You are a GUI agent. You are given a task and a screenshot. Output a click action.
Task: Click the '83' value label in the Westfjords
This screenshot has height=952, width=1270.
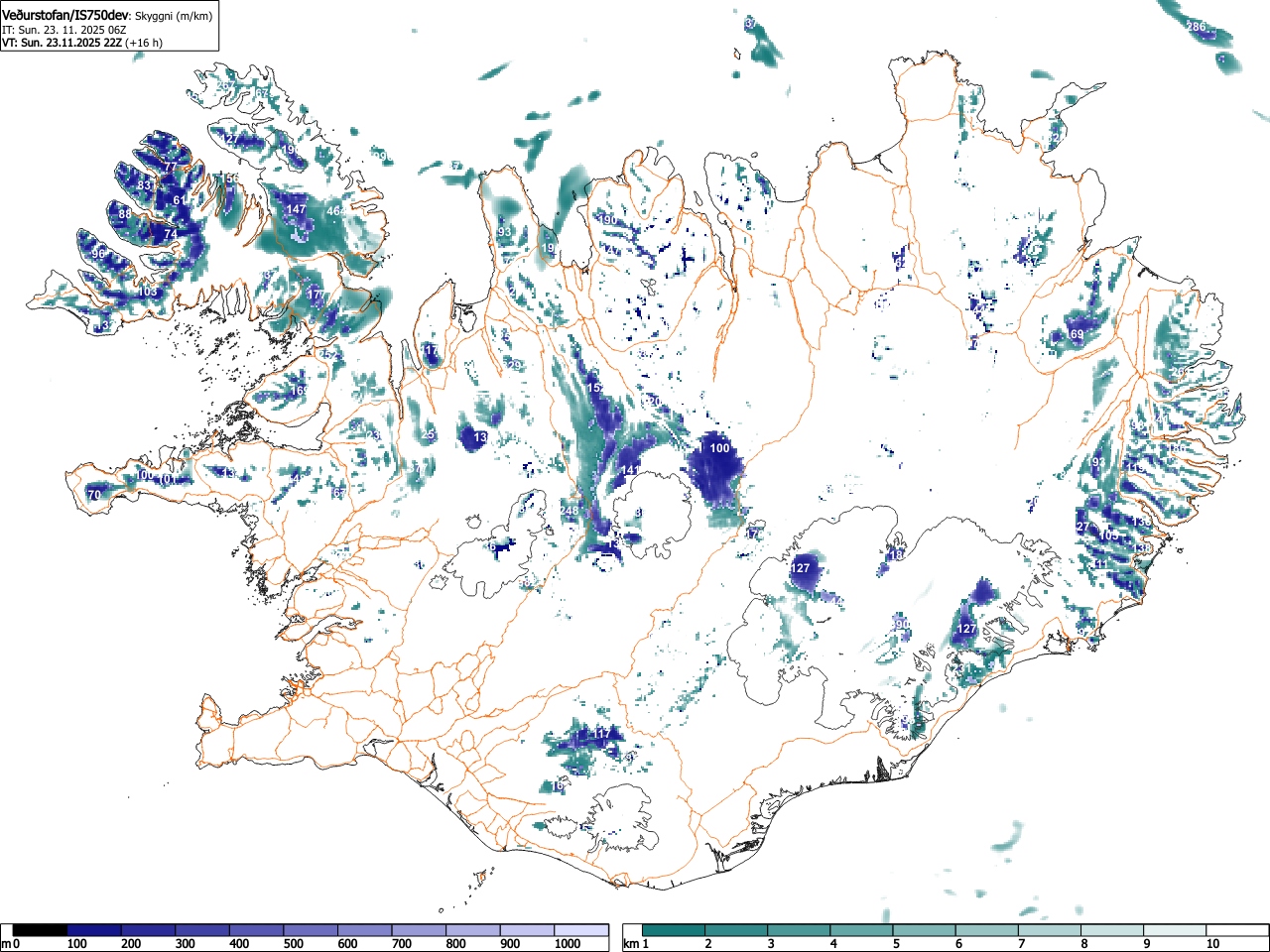pos(144,185)
